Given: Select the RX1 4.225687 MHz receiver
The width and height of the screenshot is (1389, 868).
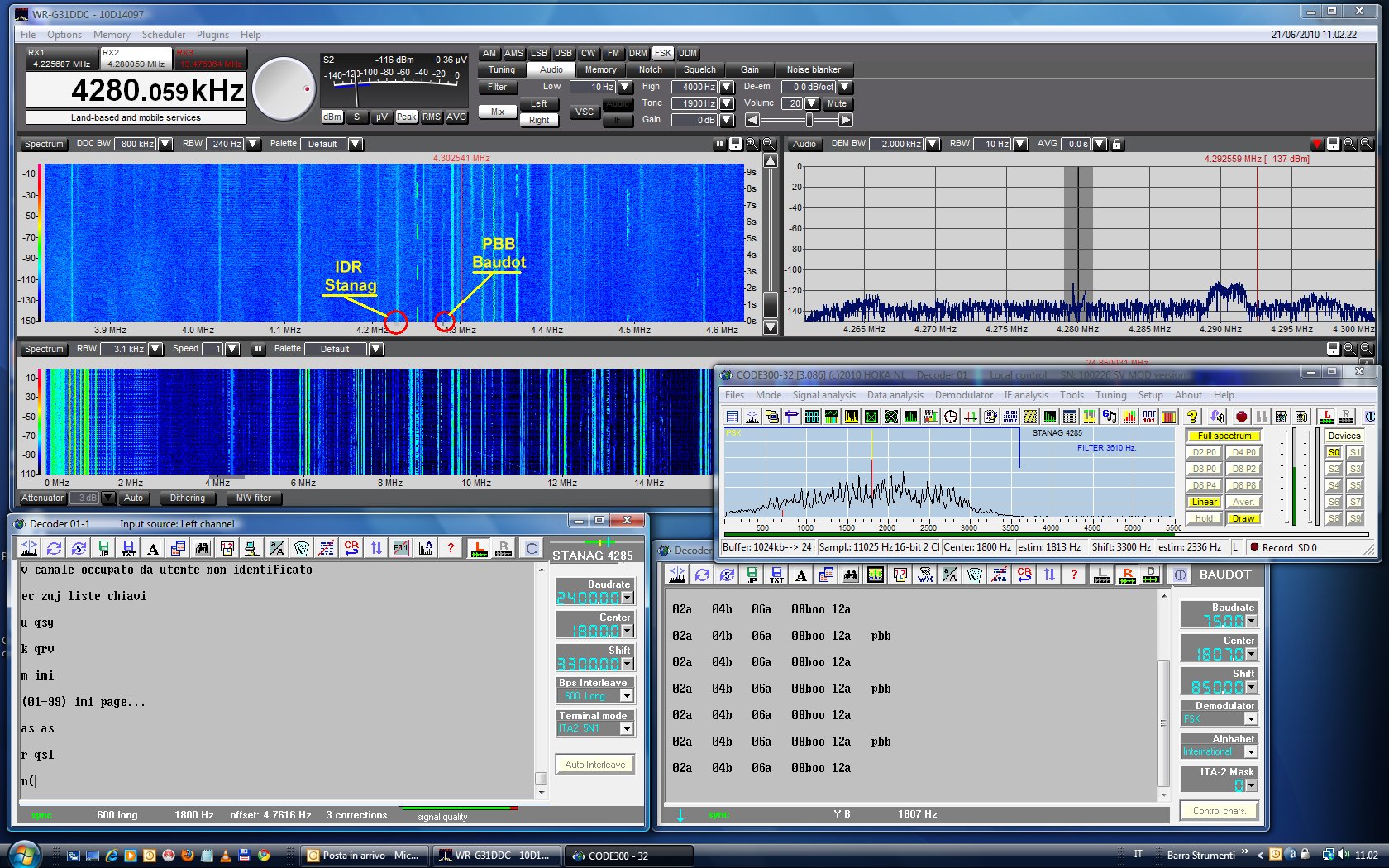Looking at the screenshot, I should coord(62,58).
